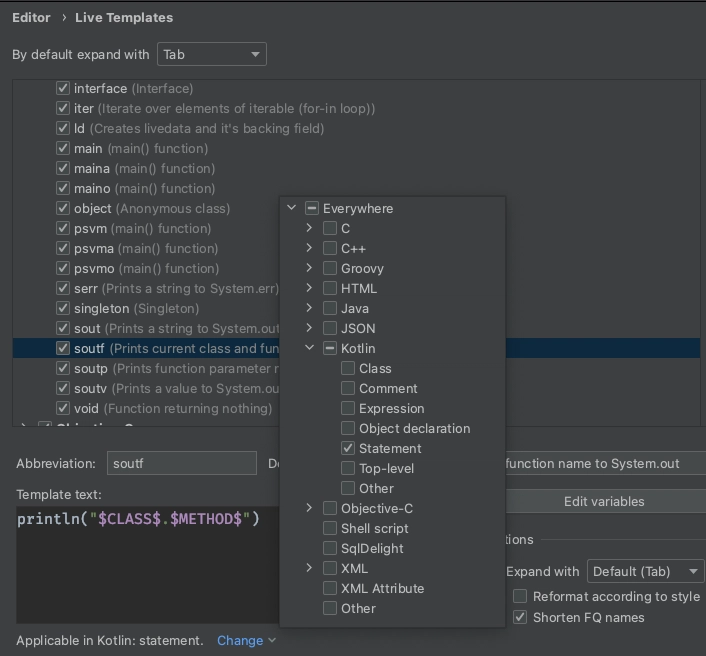Check the HTML context checkbox
706x656 pixels.
coord(330,288)
